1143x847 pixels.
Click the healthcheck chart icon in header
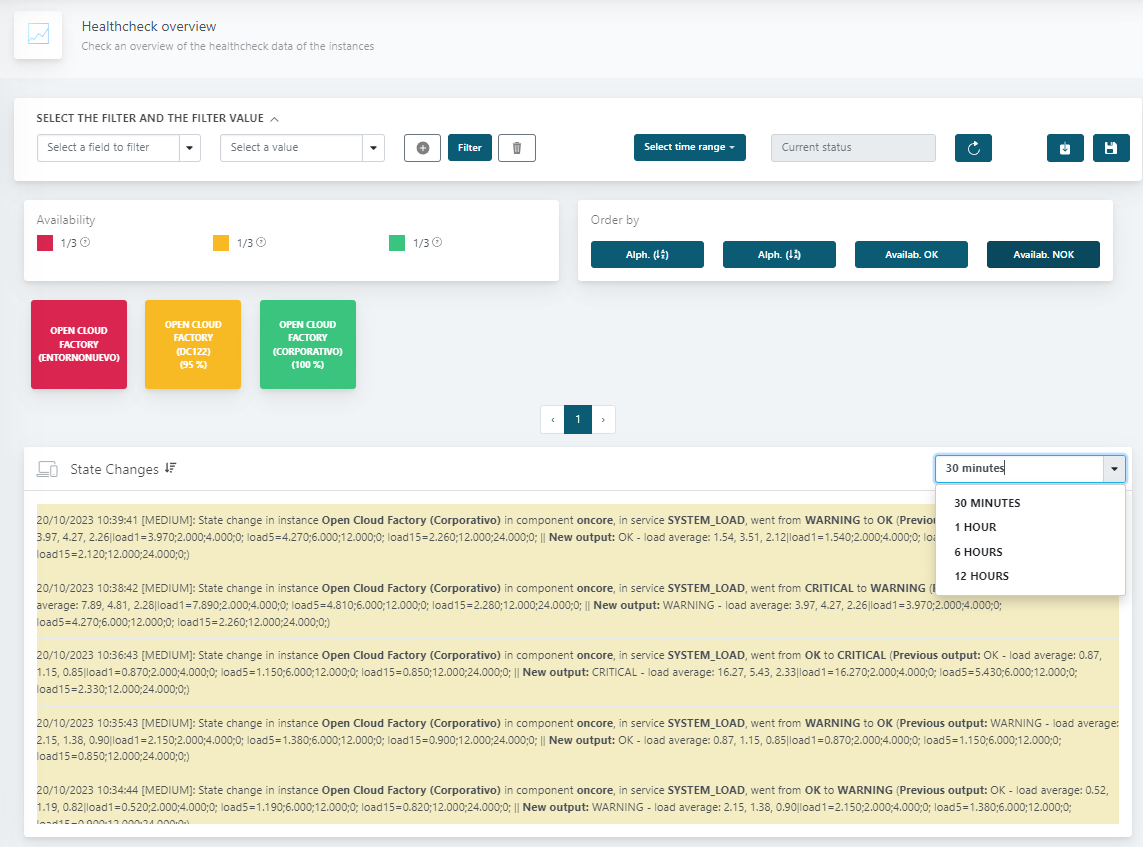pos(38,35)
